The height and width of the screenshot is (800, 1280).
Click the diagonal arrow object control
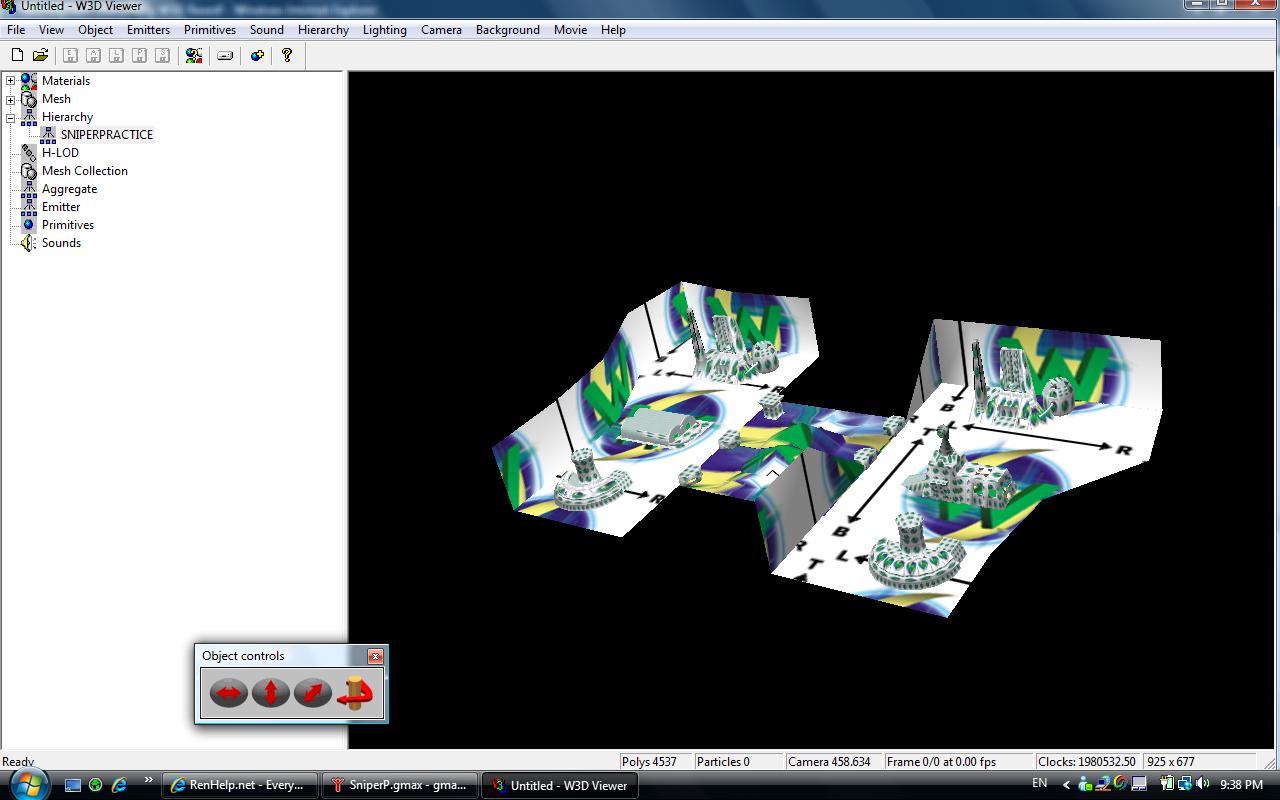click(x=312, y=692)
